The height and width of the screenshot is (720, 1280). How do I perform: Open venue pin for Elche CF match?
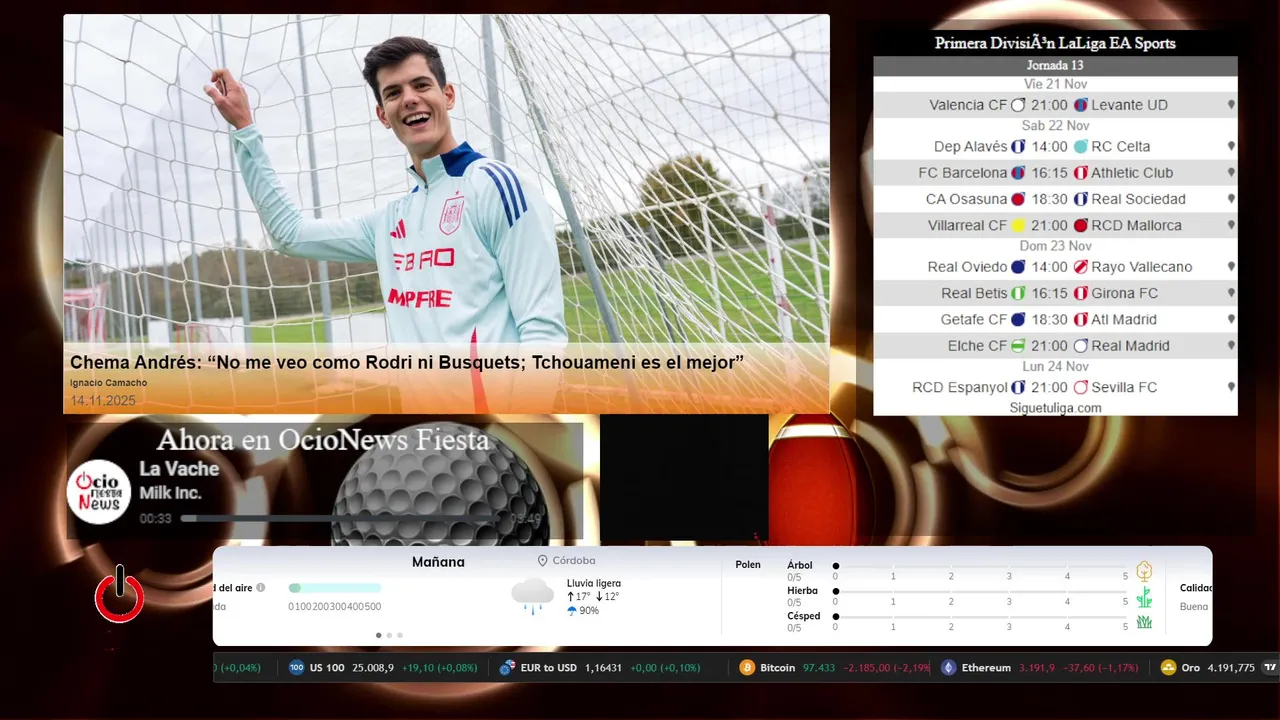pos(1231,346)
